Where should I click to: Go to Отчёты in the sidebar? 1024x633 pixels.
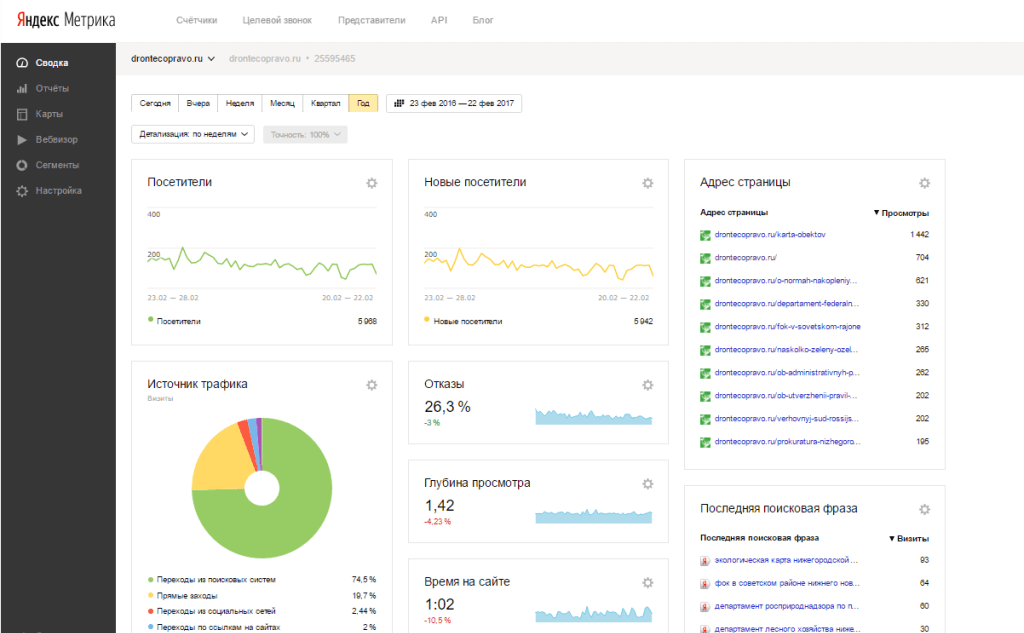[x=52, y=88]
